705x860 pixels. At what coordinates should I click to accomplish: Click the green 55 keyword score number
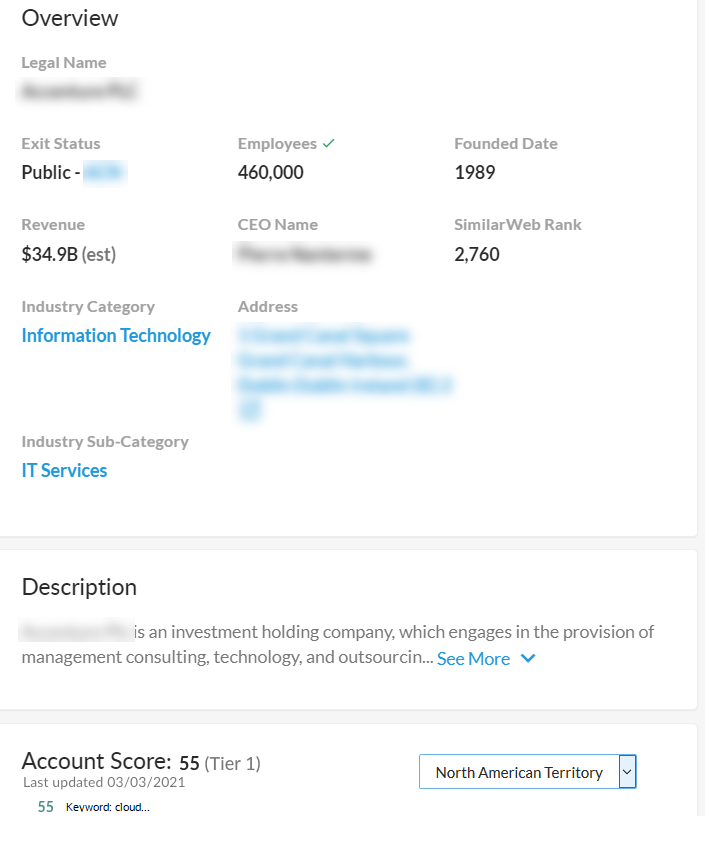pyautogui.click(x=45, y=807)
